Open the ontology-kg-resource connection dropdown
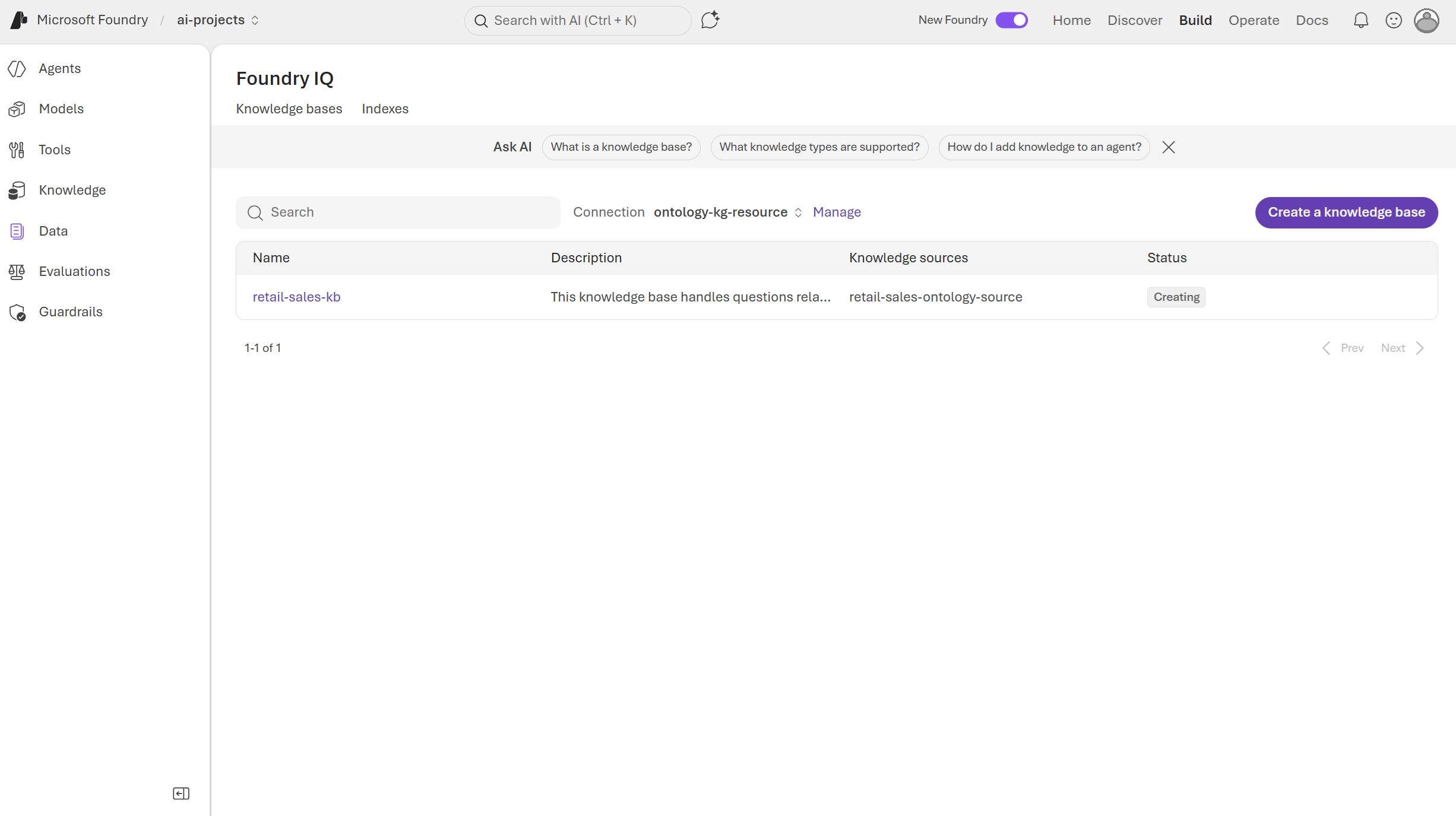The image size is (1456, 816). point(728,212)
